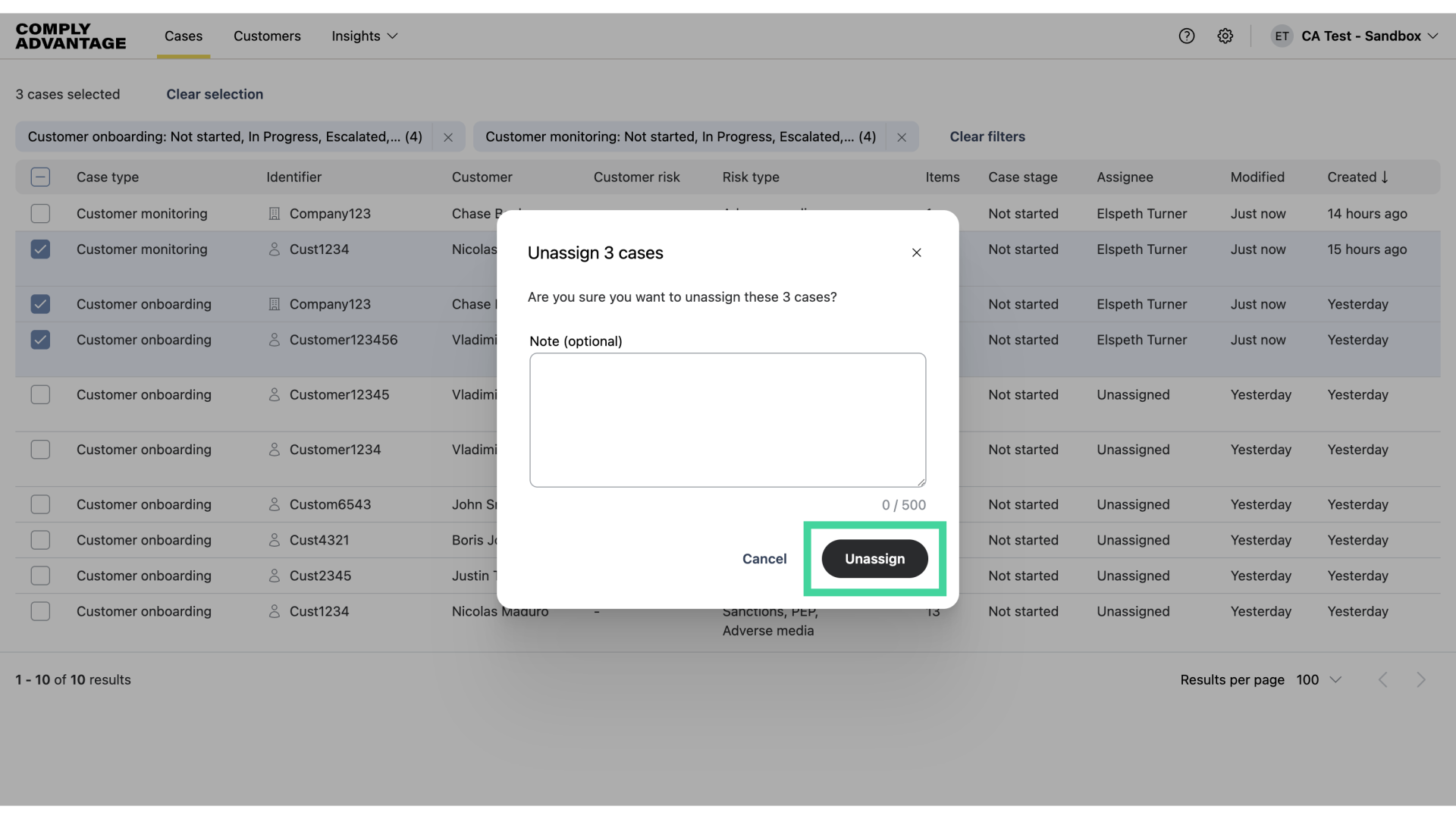The height and width of the screenshot is (819, 1456).
Task: Go to next results page arrow
Action: 1420,680
